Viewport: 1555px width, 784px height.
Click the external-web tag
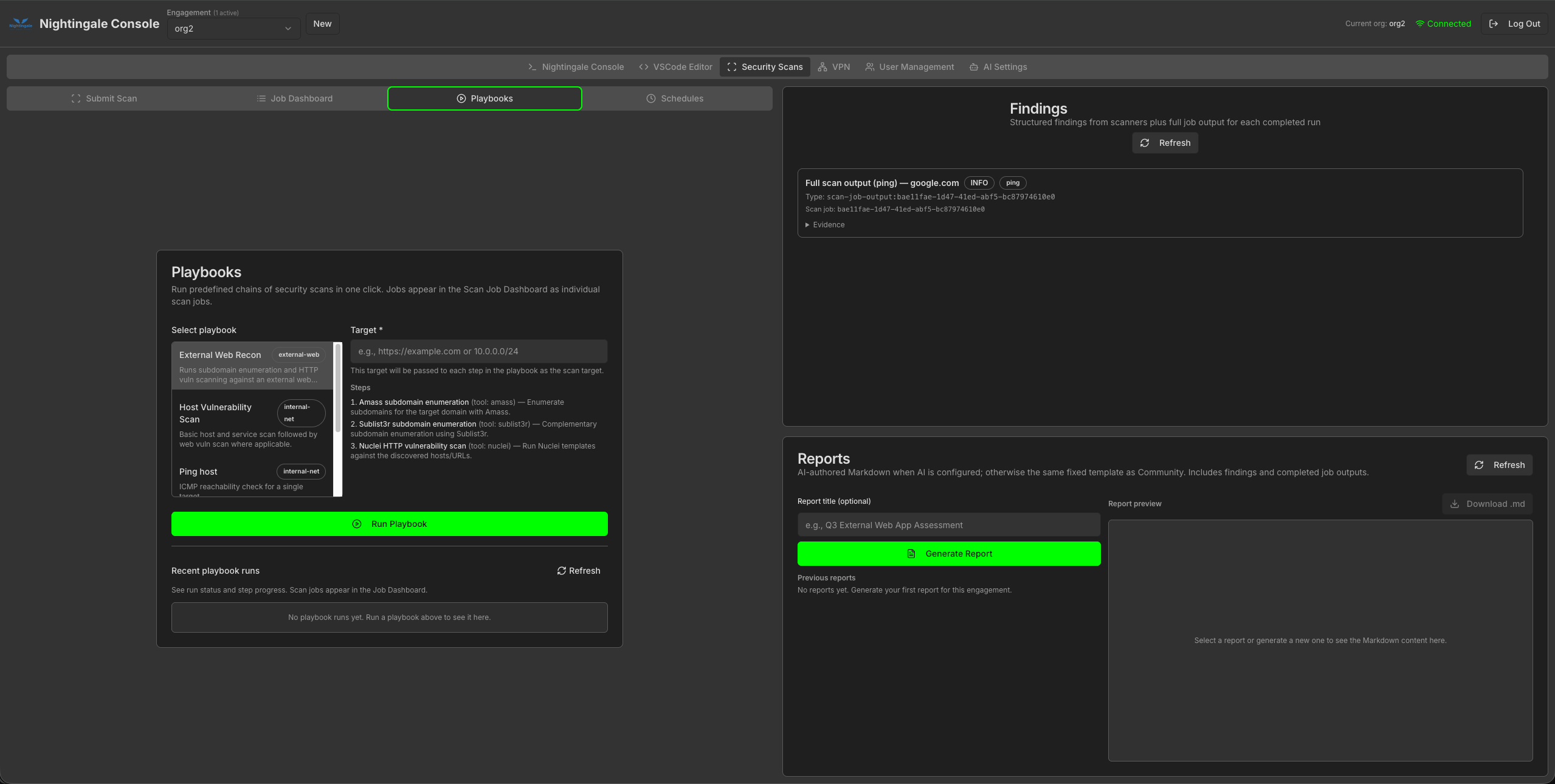(298, 355)
